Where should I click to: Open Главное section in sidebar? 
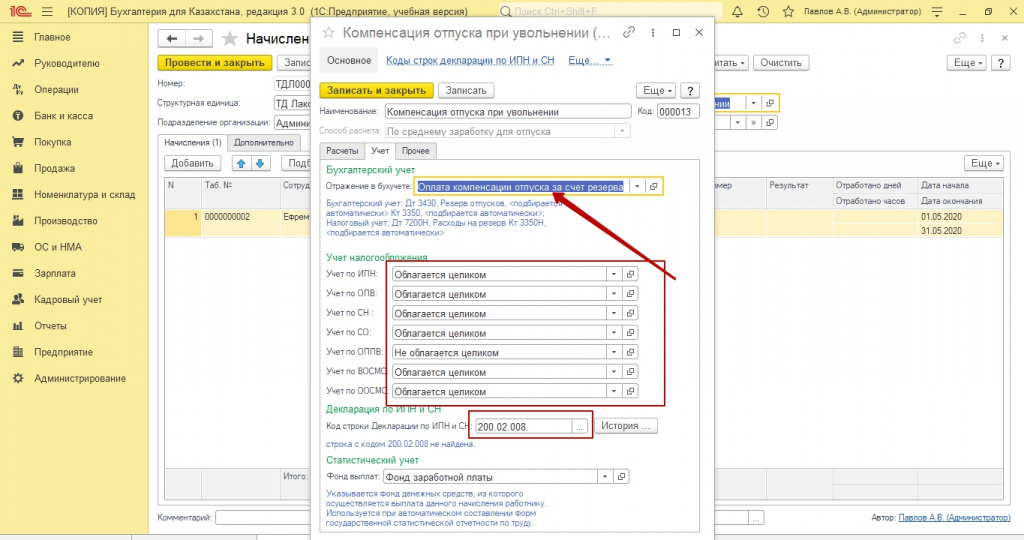point(52,37)
